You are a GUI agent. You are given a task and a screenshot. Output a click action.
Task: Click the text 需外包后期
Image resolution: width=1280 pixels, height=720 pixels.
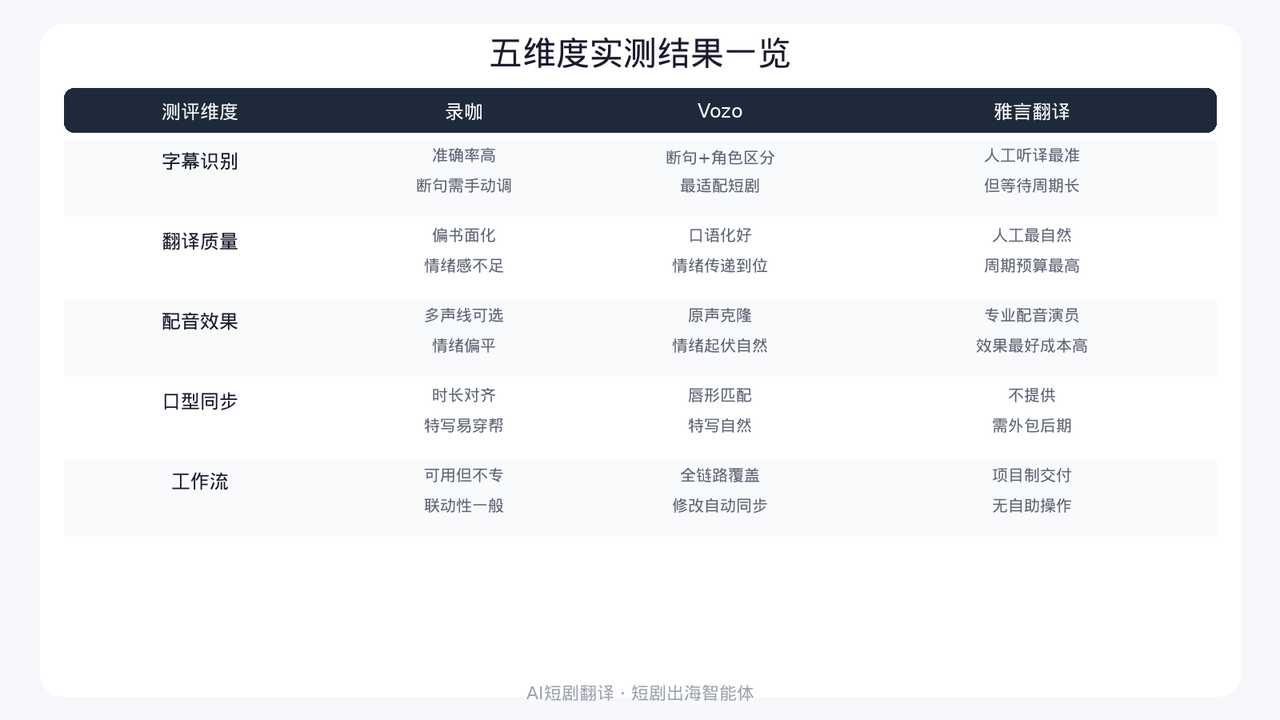(x=1032, y=425)
